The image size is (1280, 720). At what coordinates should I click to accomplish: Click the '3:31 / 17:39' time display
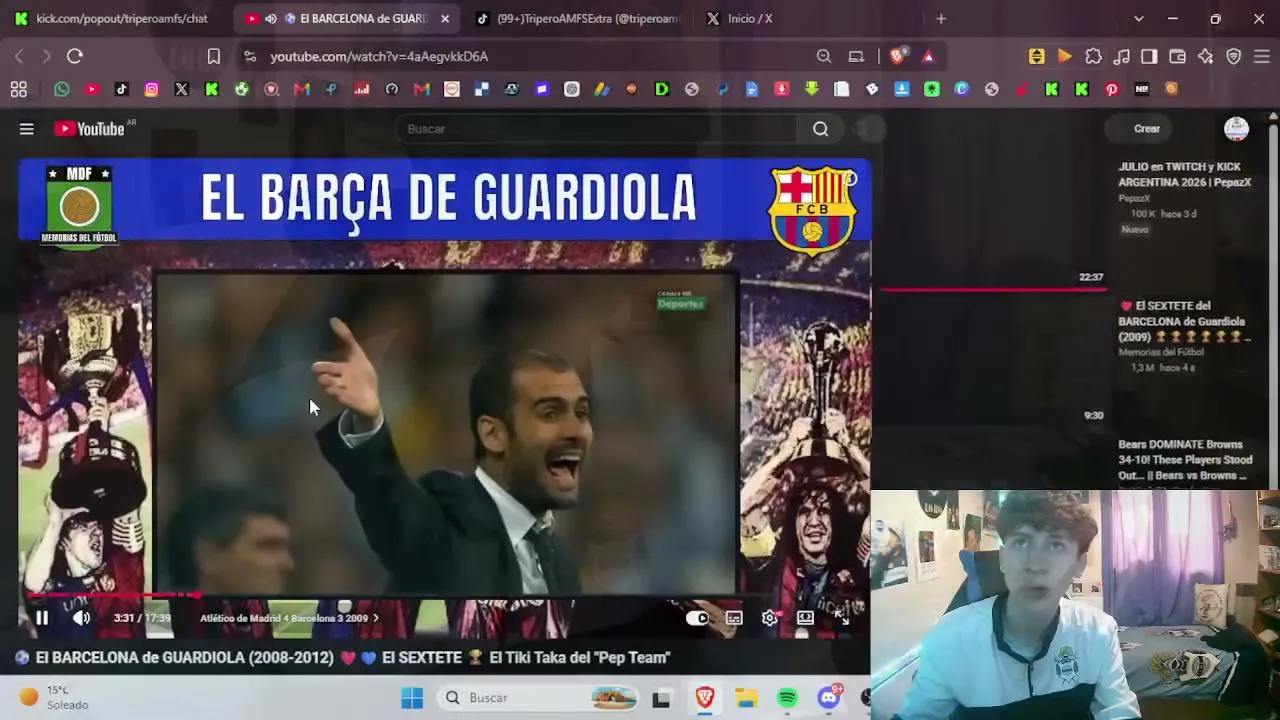point(142,618)
